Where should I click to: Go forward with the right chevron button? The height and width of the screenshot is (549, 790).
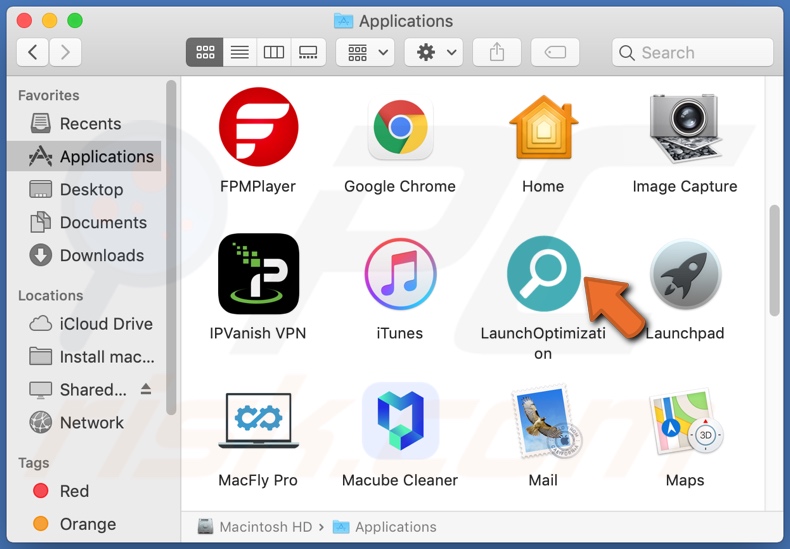click(x=65, y=52)
